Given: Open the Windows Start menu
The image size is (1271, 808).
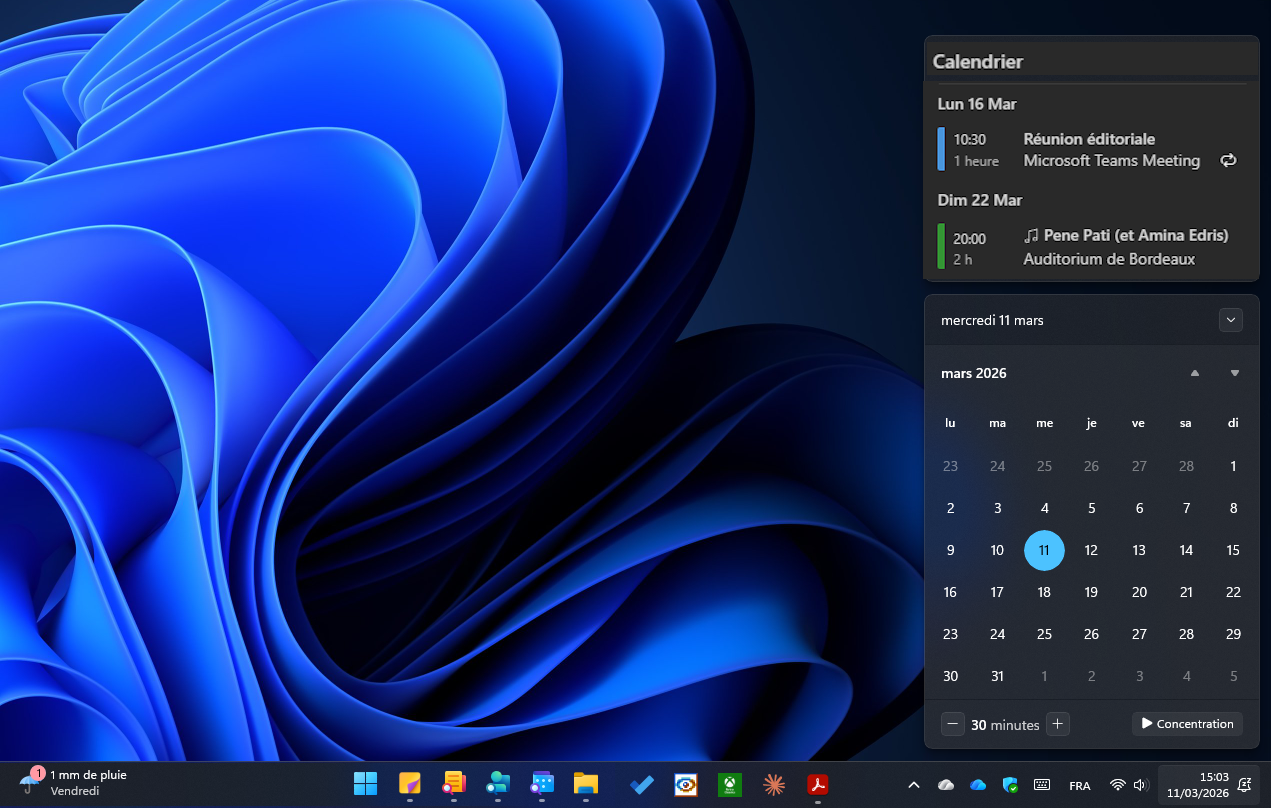Looking at the screenshot, I should pyautogui.click(x=366, y=785).
